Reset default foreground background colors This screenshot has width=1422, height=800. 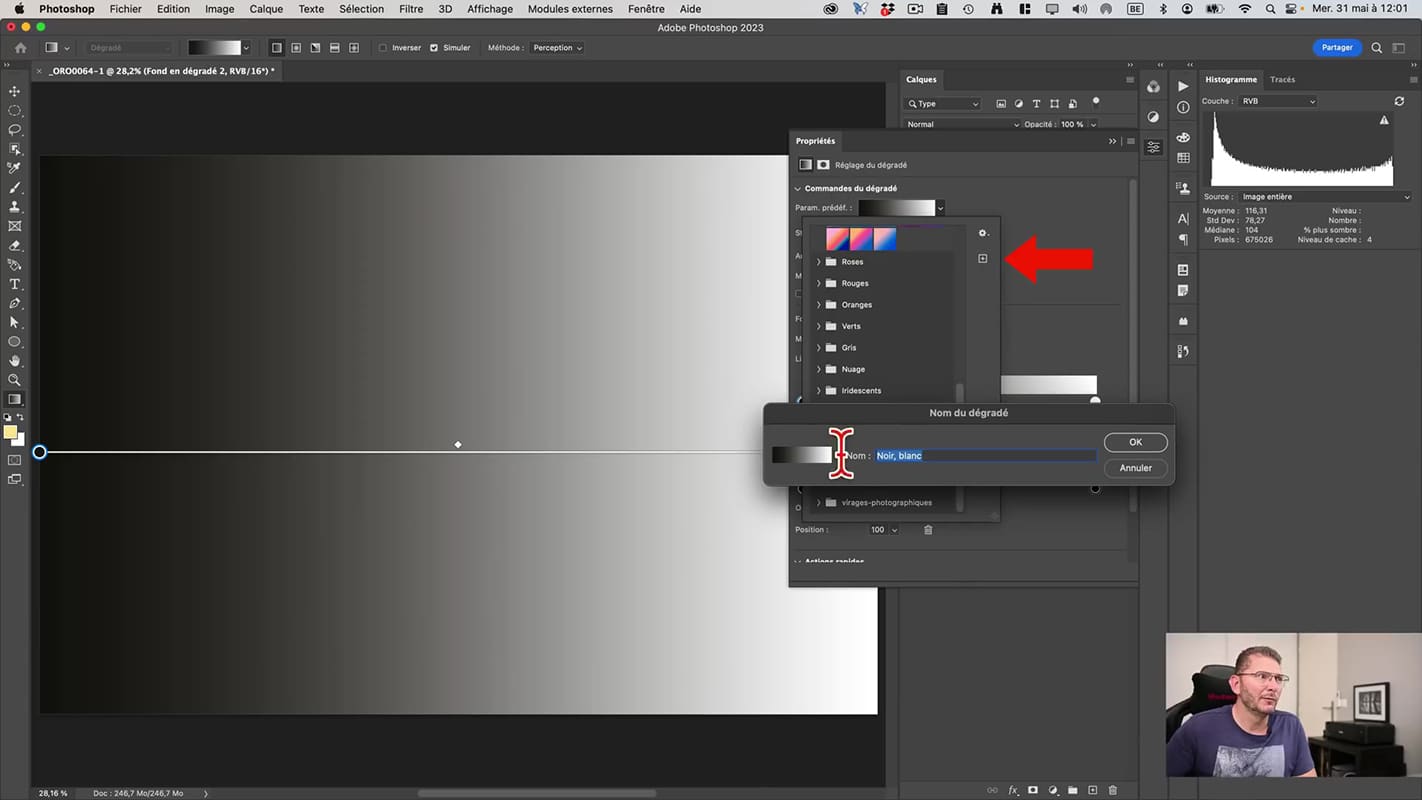tap(8, 417)
